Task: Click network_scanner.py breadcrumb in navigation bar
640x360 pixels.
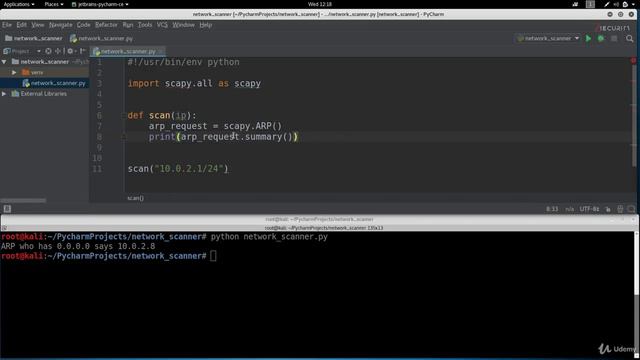Action: 102,38
